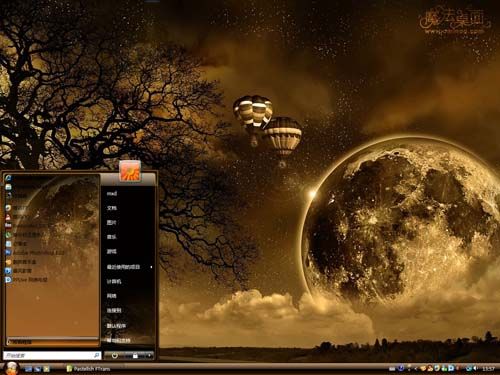Open 默认程序 (Default Programs)
Screen dimensions: 500x375
click(116, 326)
